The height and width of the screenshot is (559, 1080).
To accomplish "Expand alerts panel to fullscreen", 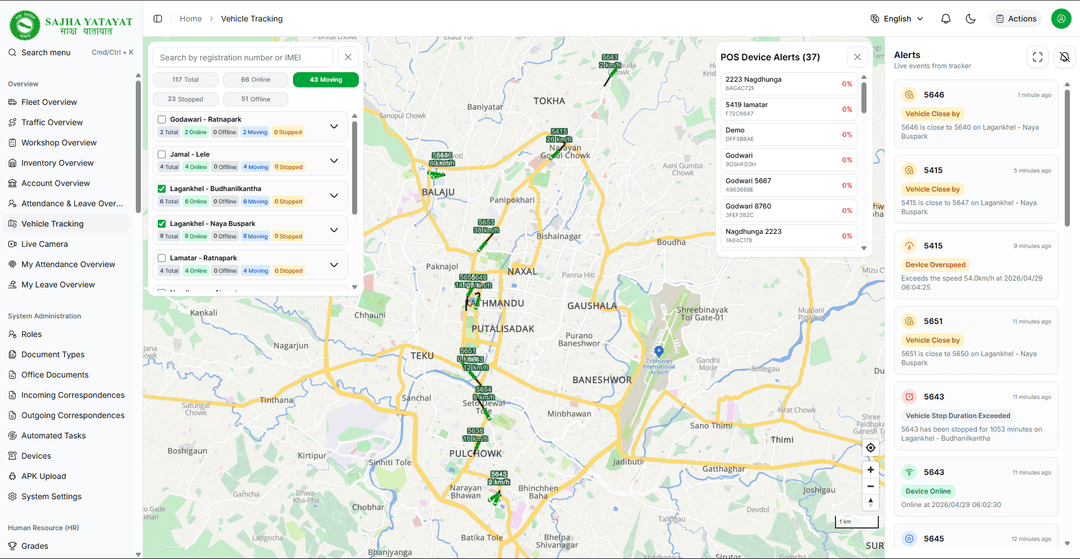I will (1037, 57).
